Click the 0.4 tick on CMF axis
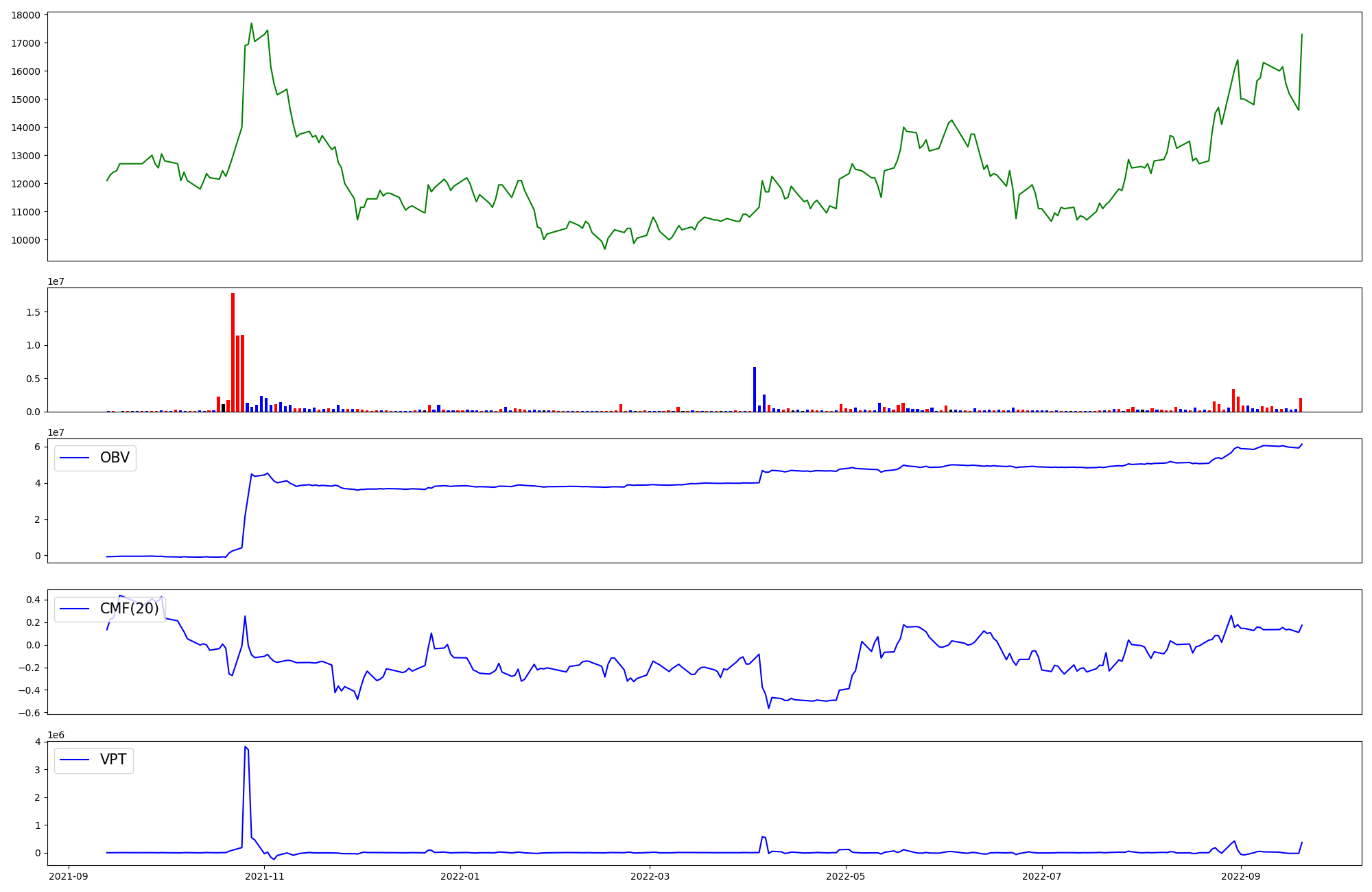Viewport: 1372px width, 892px height. (33, 600)
